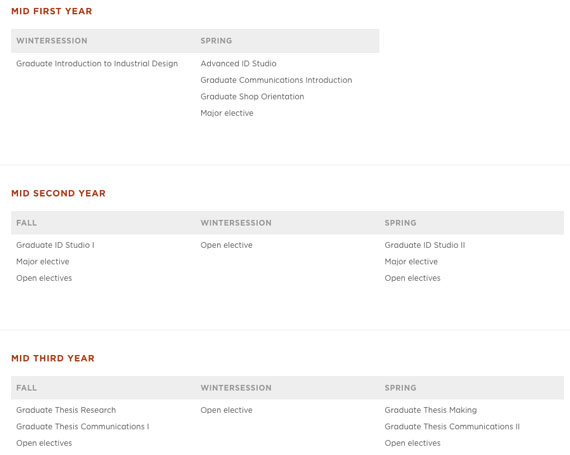Click Graduate Thesis Communications I
570x455 pixels.
(83, 427)
